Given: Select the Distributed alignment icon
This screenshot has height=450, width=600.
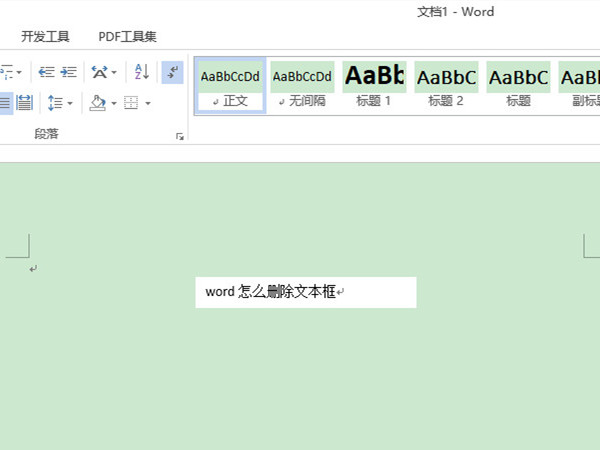Looking at the screenshot, I should click(x=25, y=102).
